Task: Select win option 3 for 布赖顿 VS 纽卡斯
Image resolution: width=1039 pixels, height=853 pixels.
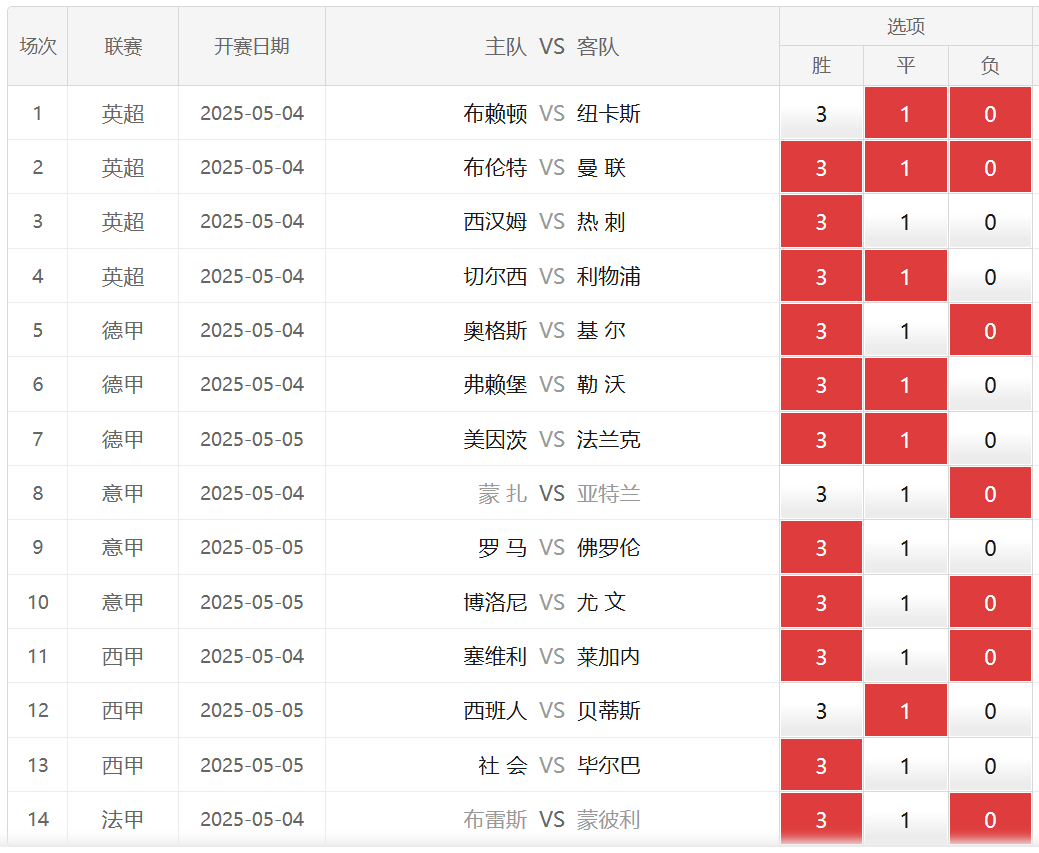Action: pos(821,113)
